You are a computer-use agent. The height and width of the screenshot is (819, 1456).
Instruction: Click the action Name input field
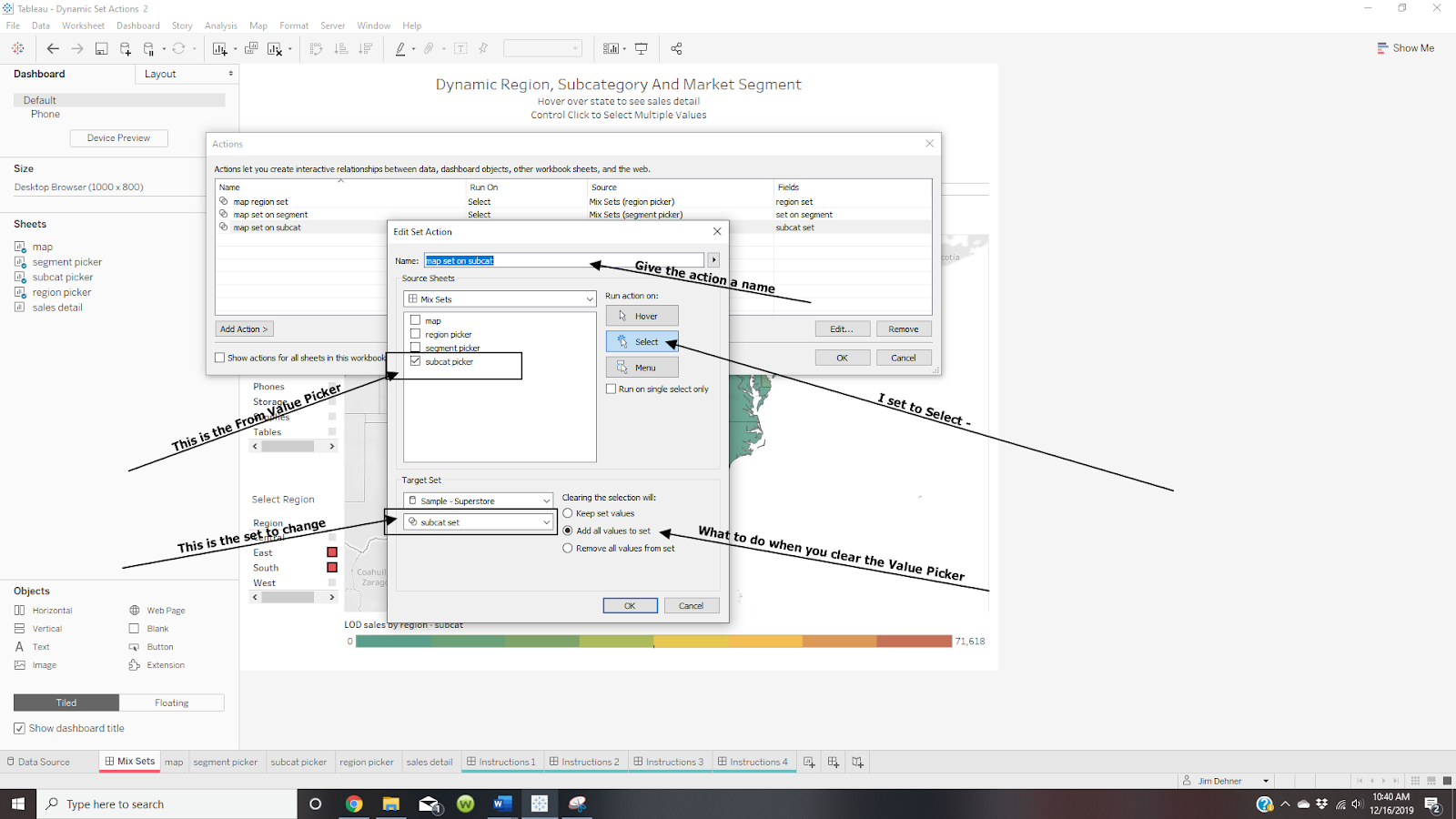click(x=564, y=260)
